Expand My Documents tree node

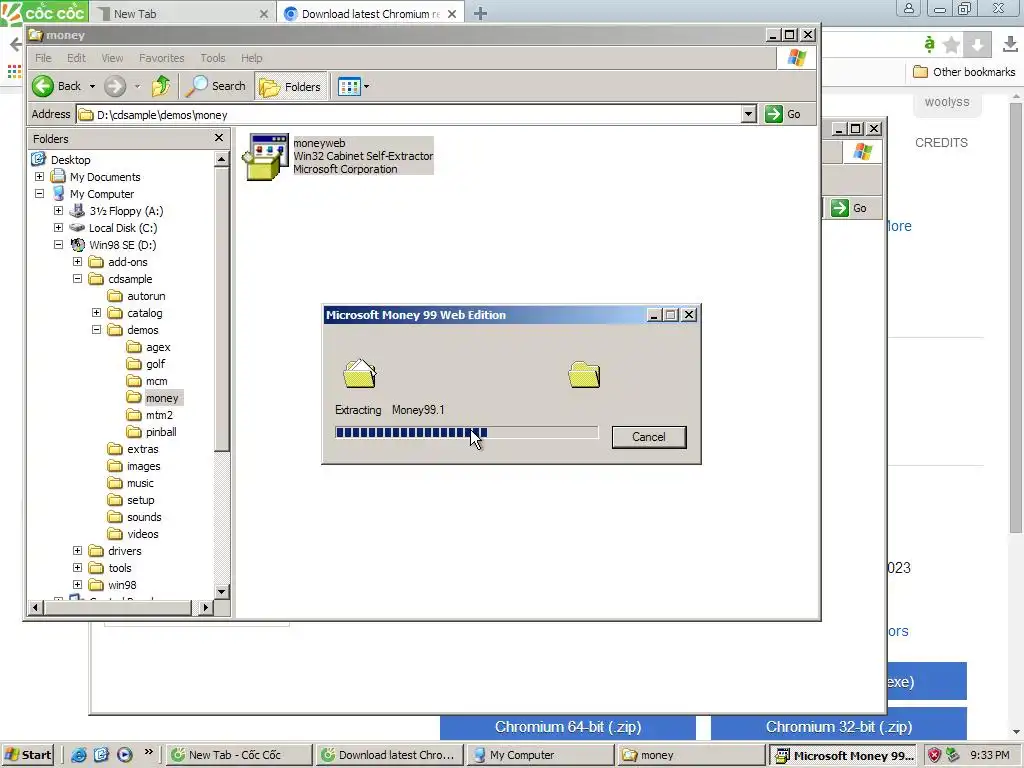pos(39,177)
